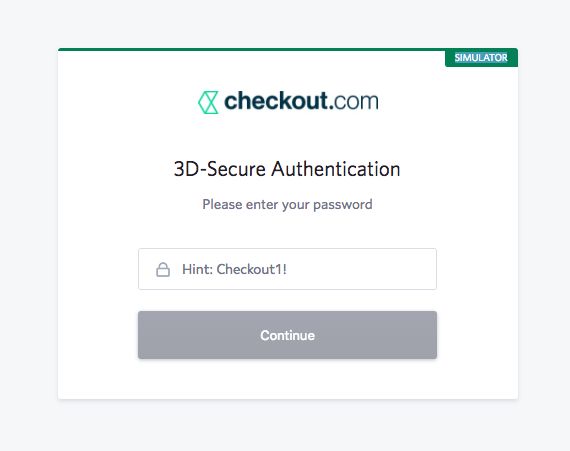Click empty right side of password field

click(364, 269)
